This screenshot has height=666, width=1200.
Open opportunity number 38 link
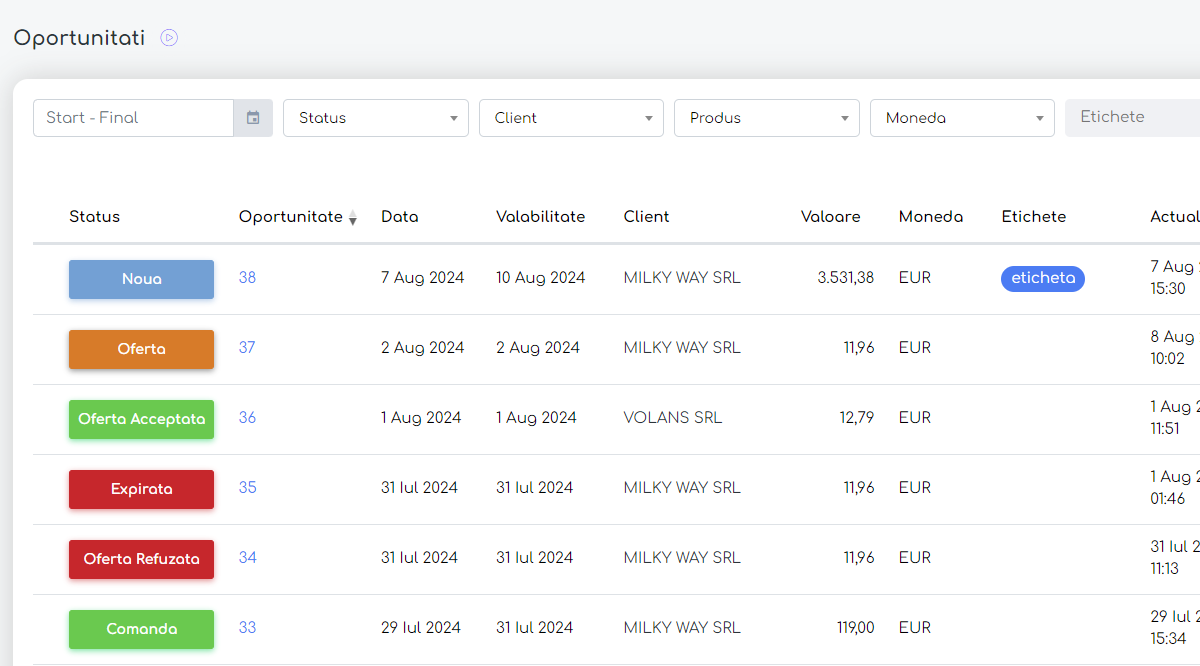(247, 278)
